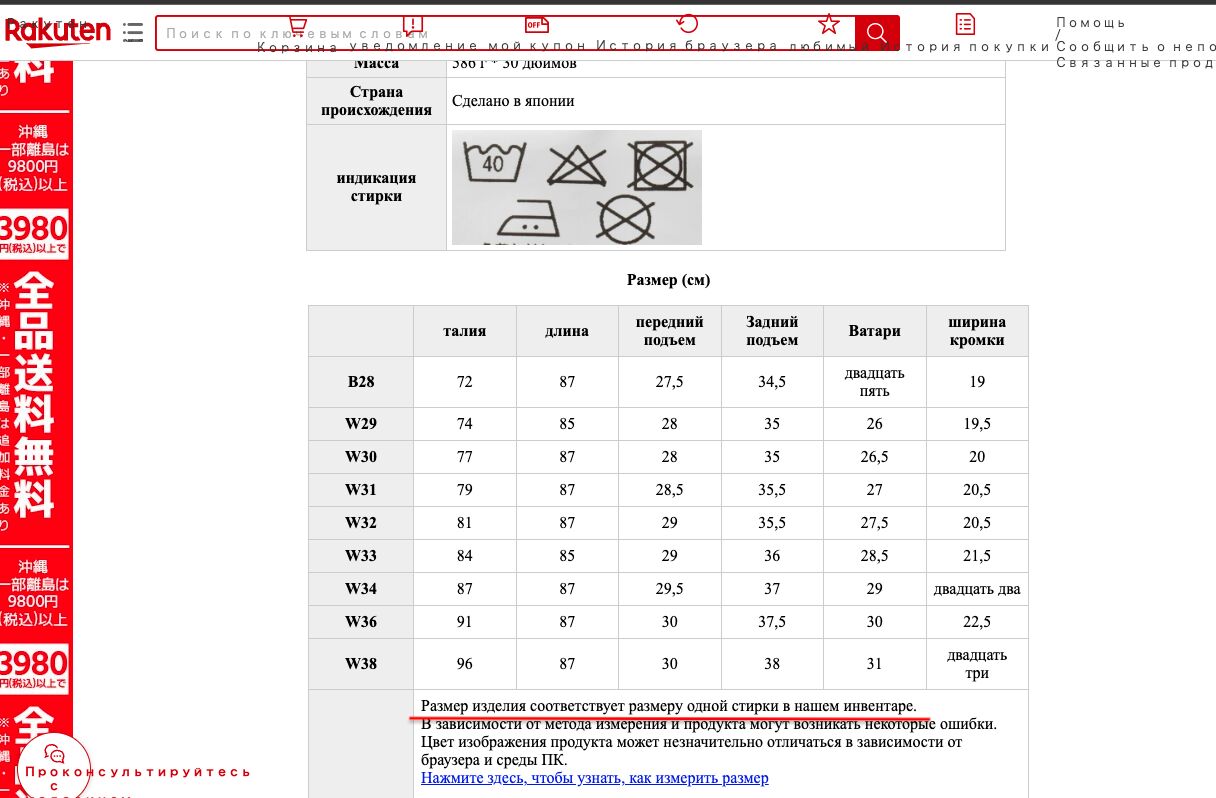The image size is (1216, 798).
Task: Click waist value 74 in W29 row
Action: pyautogui.click(x=465, y=424)
